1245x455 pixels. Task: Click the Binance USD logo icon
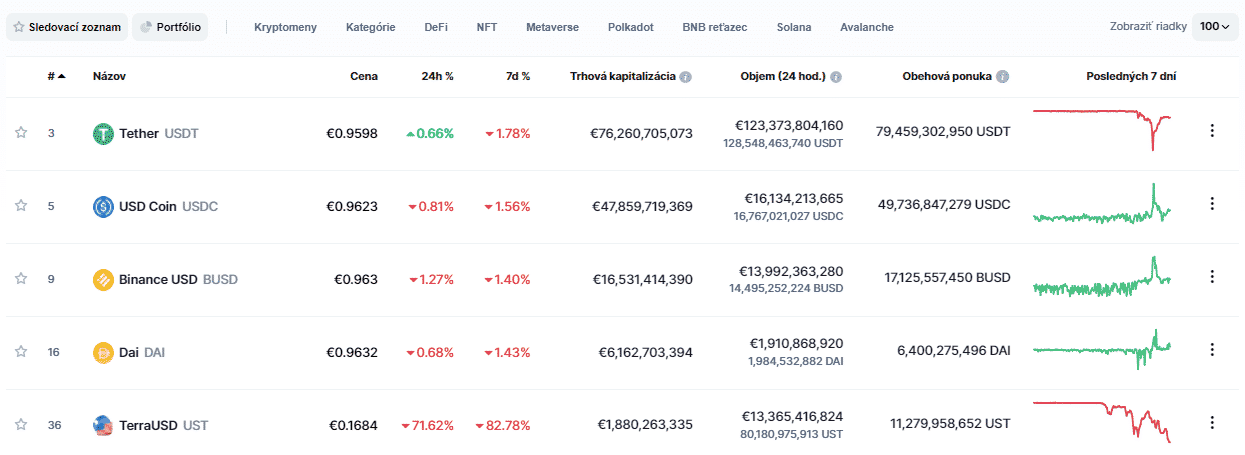103,279
